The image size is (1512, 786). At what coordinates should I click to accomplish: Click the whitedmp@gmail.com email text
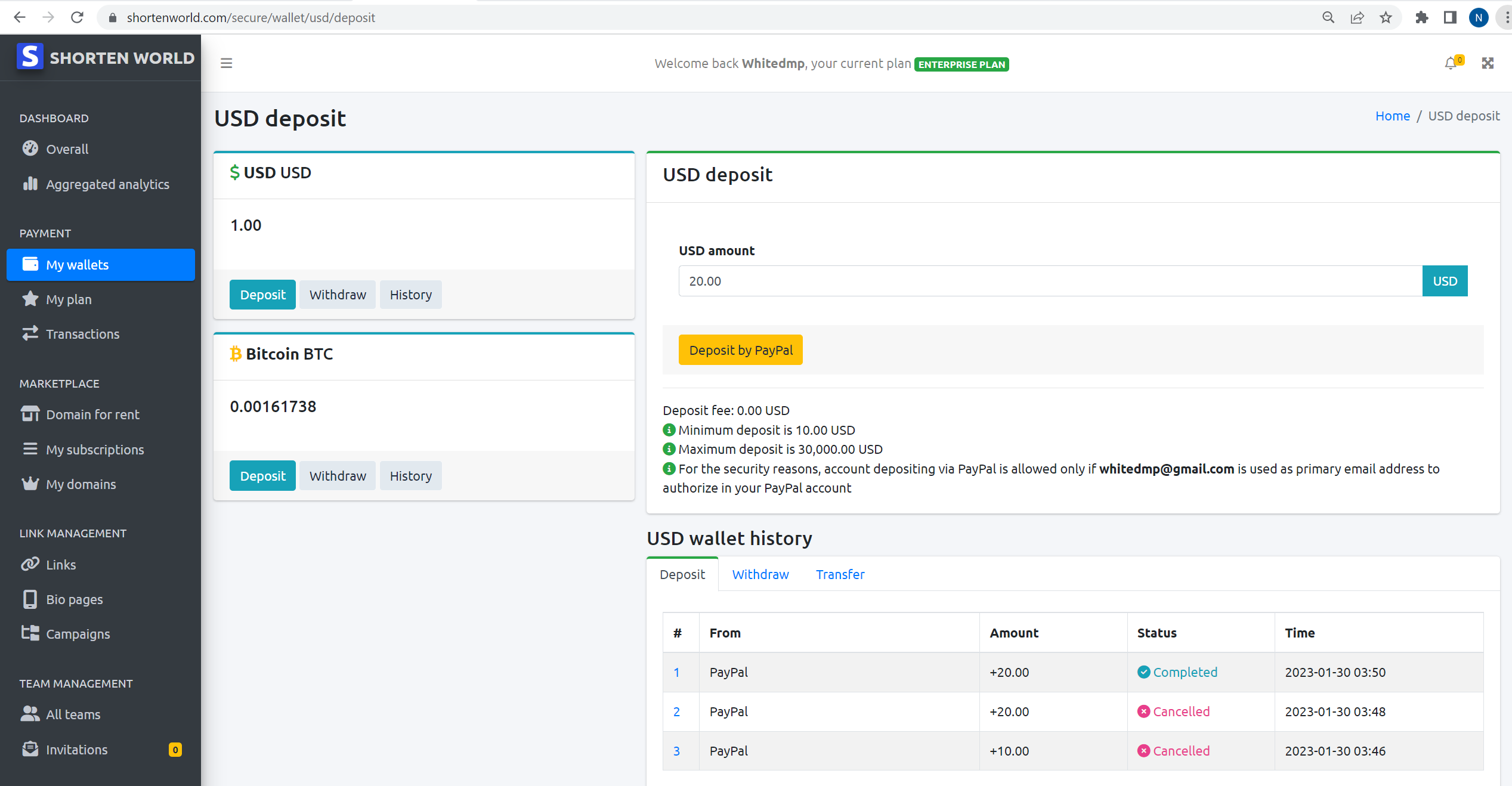tap(1167, 469)
